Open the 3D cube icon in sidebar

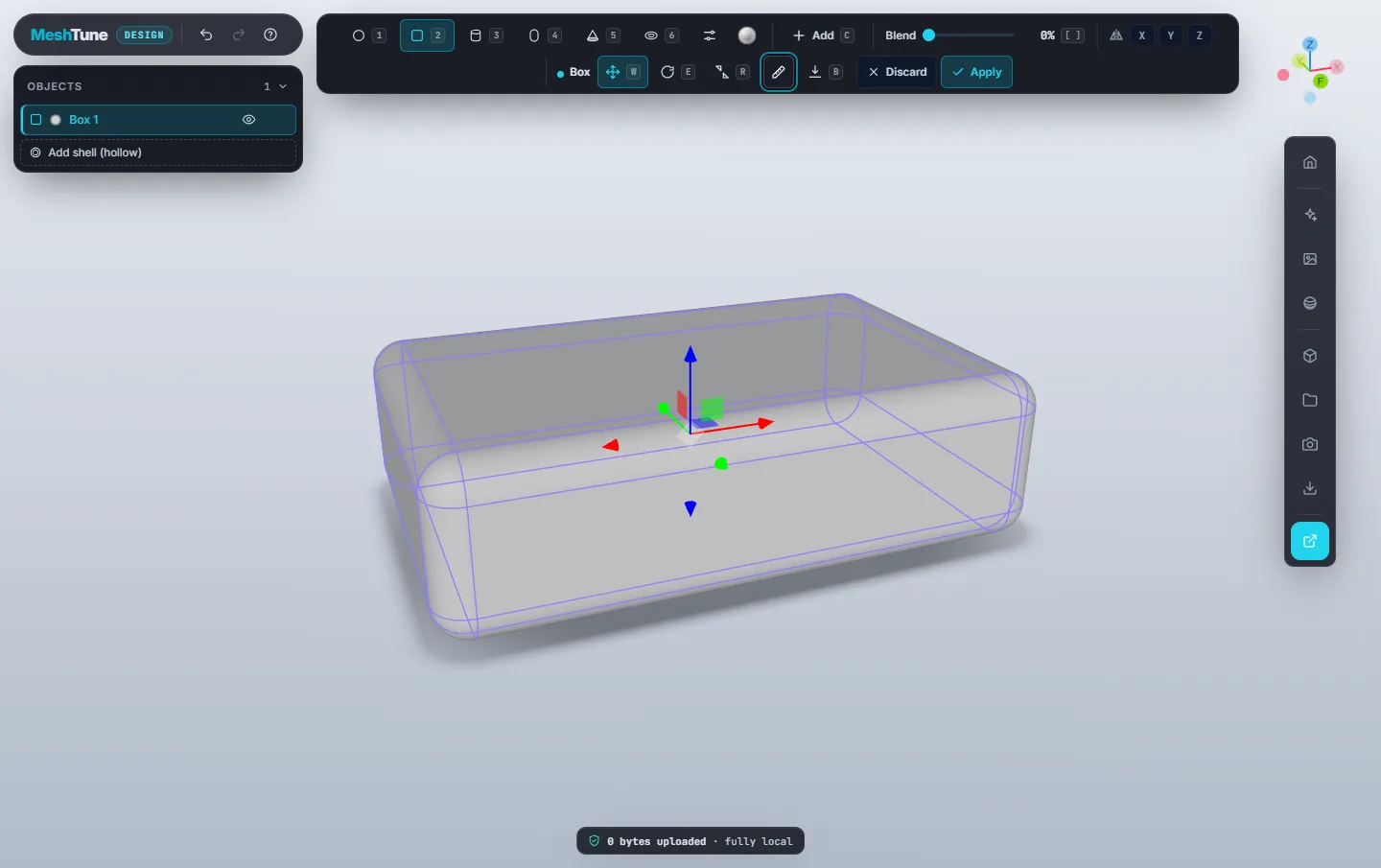point(1310,356)
